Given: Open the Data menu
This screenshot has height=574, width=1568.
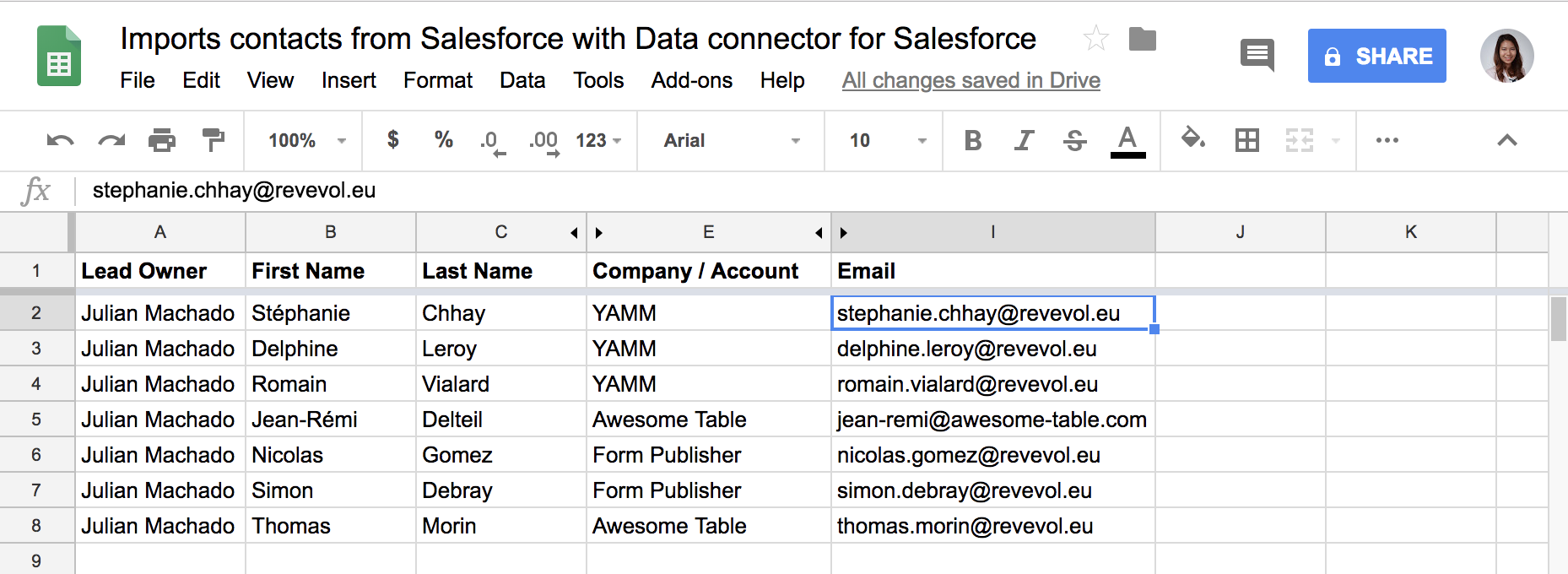Looking at the screenshot, I should (x=522, y=80).
